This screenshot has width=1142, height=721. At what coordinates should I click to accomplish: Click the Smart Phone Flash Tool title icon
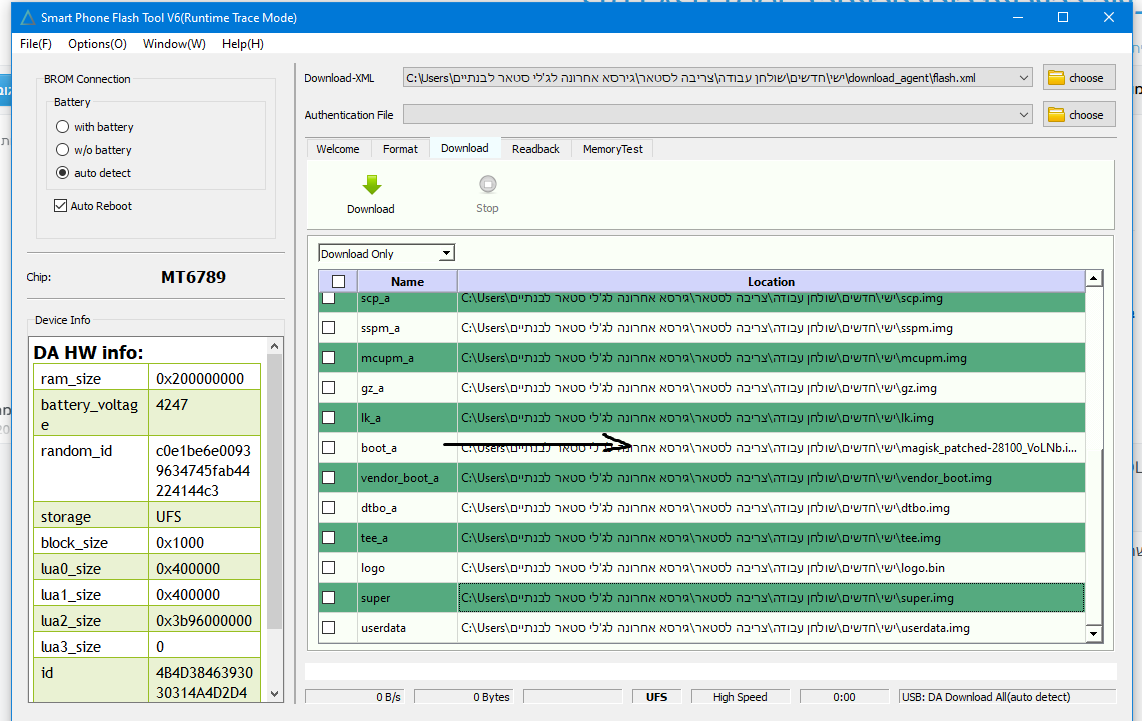pyautogui.click(x=26, y=17)
